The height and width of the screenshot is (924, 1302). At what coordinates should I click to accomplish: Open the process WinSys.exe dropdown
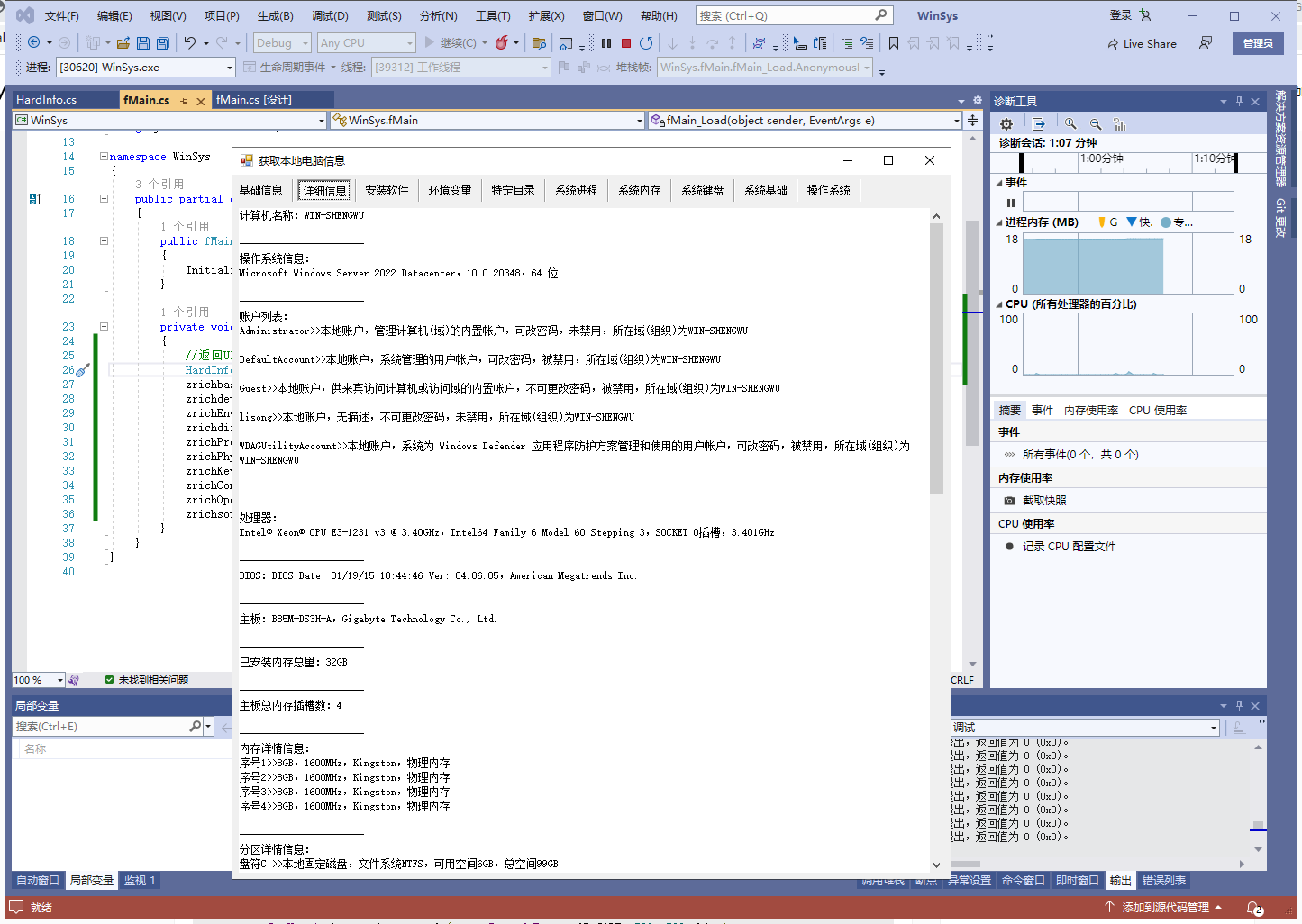(145, 68)
